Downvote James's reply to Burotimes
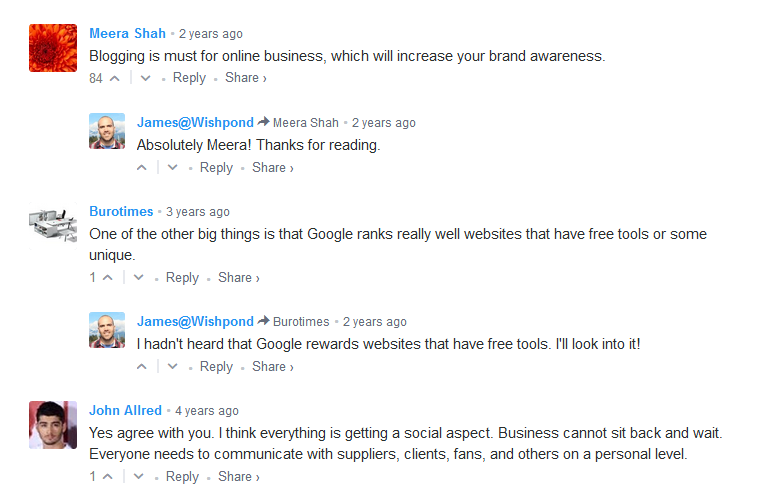The height and width of the screenshot is (494, 768). [173, 367]
